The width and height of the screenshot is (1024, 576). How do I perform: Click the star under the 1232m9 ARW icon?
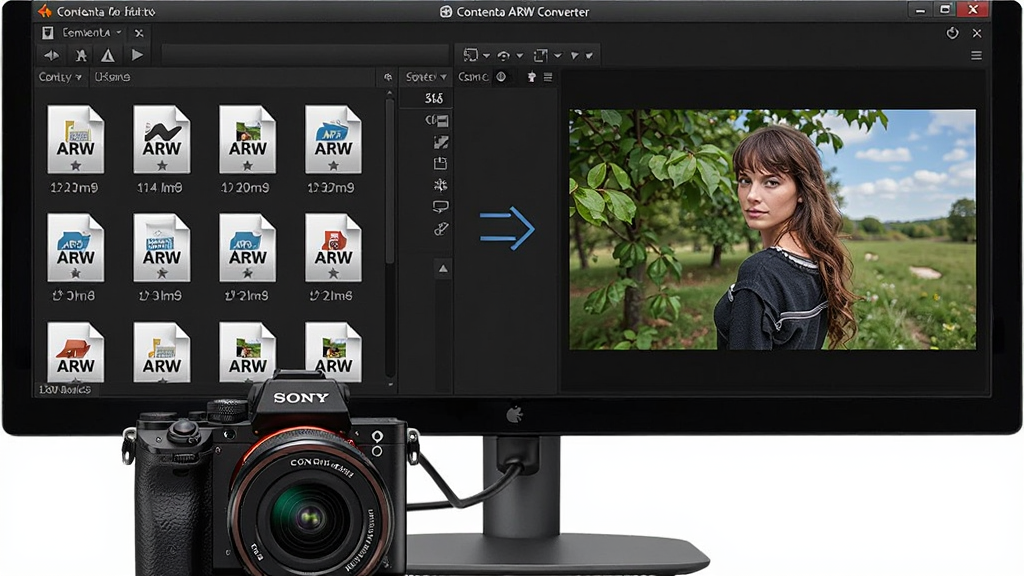pyautogui.click(x=334, y=166)
